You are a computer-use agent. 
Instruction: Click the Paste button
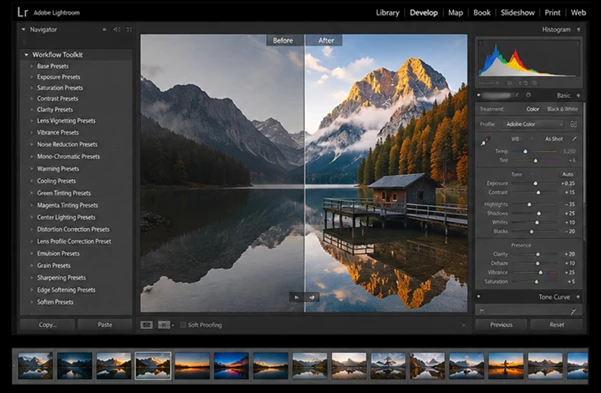pyautogui.click(x=105, y=325)
